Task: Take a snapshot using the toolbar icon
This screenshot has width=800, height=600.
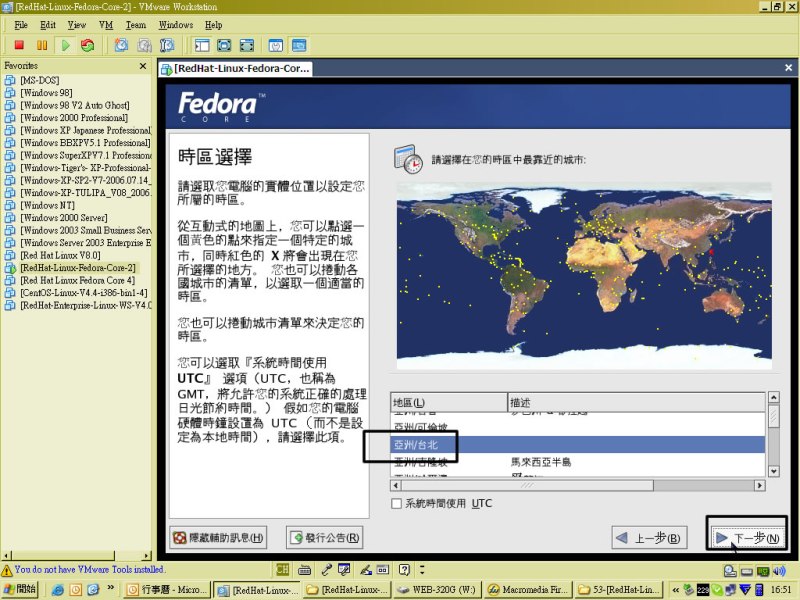Action: point(121,45)
